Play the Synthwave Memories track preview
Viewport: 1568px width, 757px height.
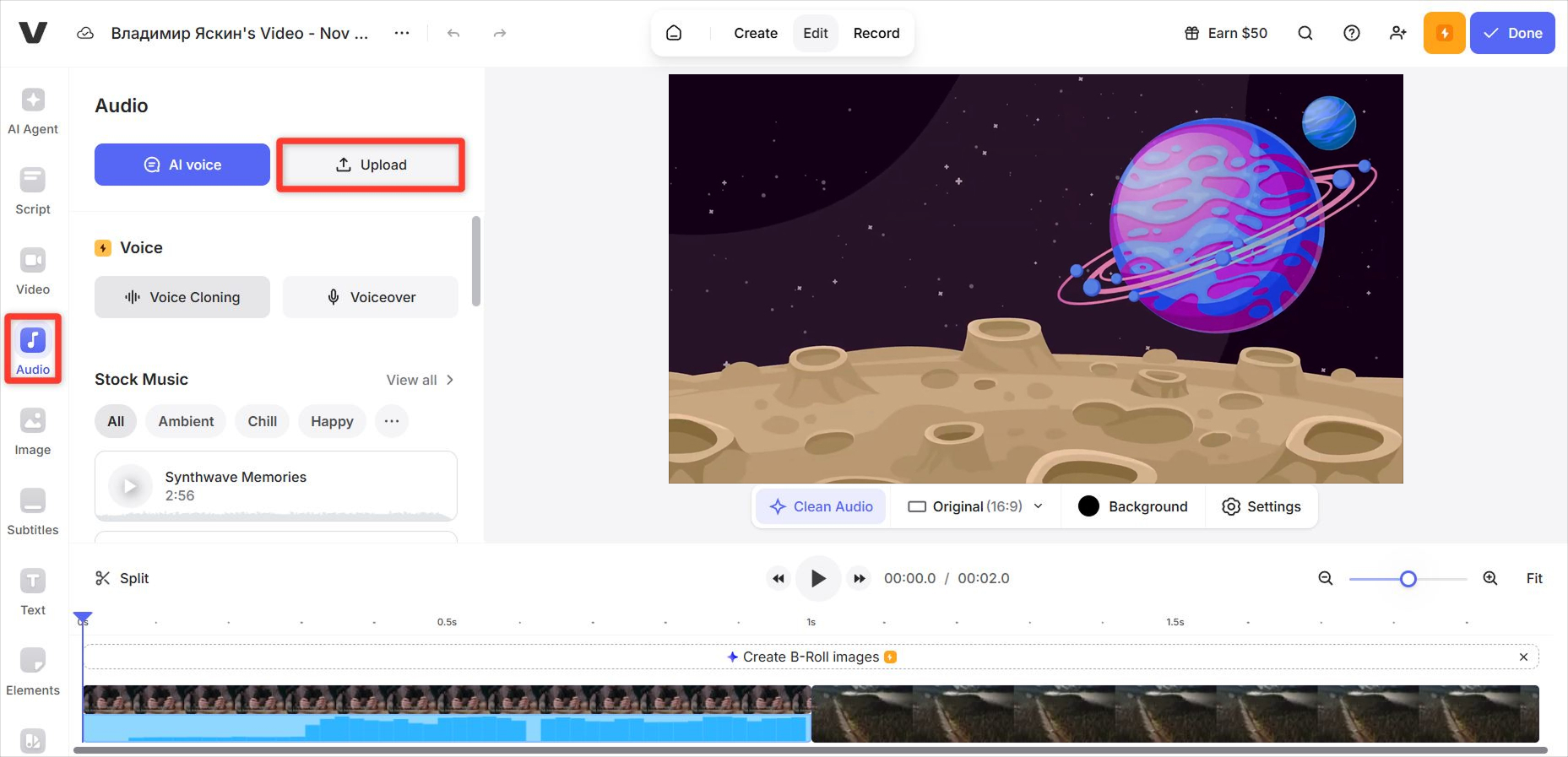(130, 486)
